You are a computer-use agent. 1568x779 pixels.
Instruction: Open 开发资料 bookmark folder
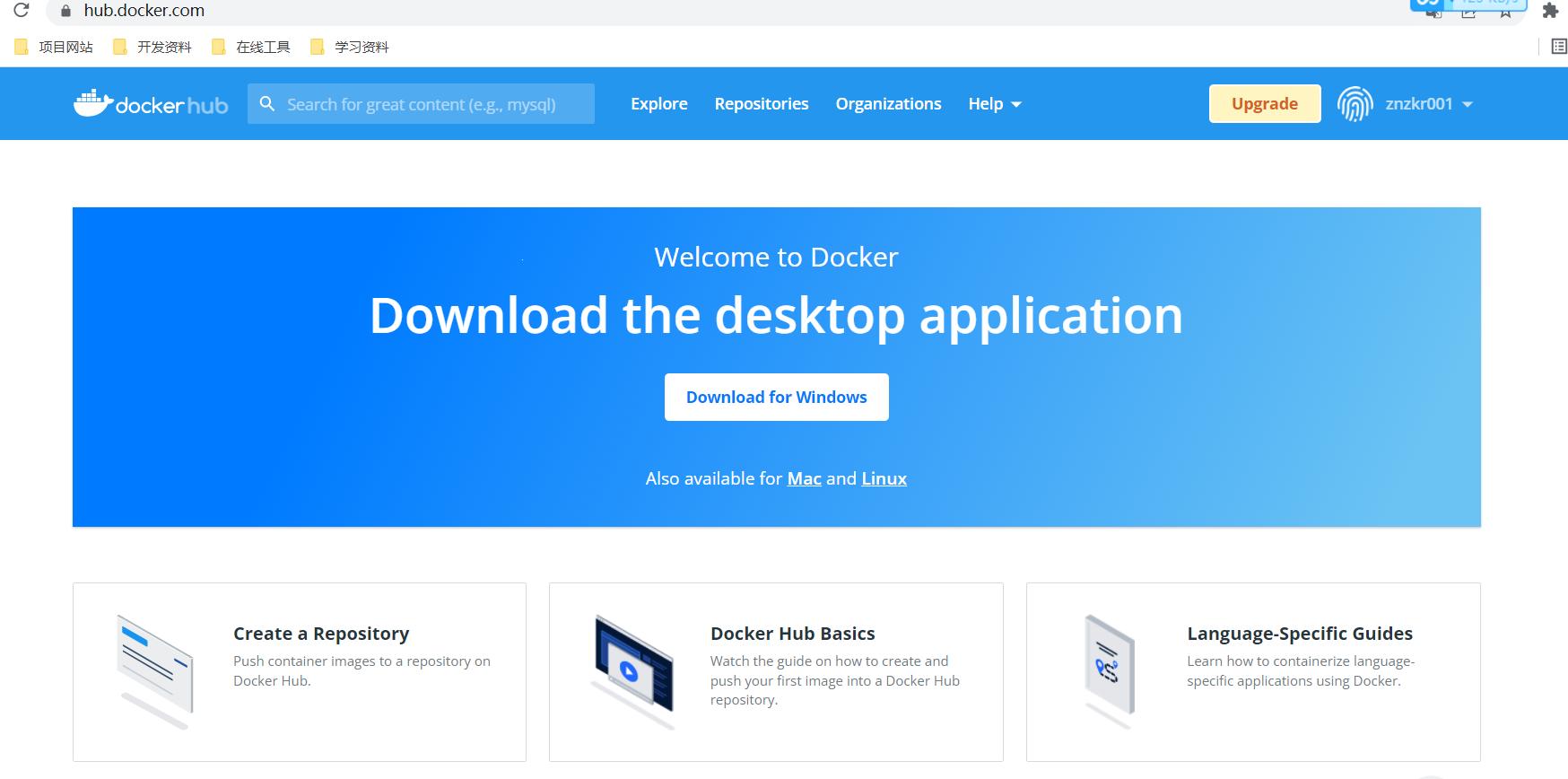click(x=152, y=47)
